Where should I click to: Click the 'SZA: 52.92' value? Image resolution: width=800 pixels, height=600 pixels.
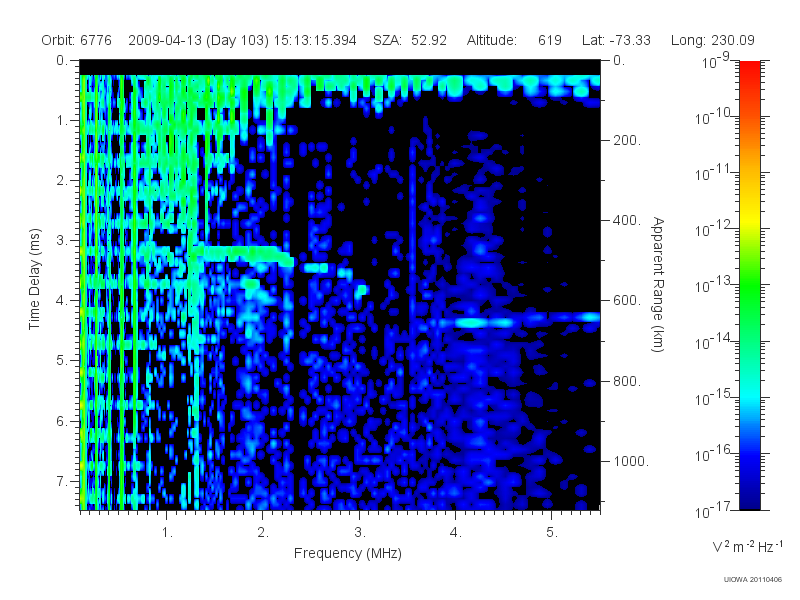[410, 40]
